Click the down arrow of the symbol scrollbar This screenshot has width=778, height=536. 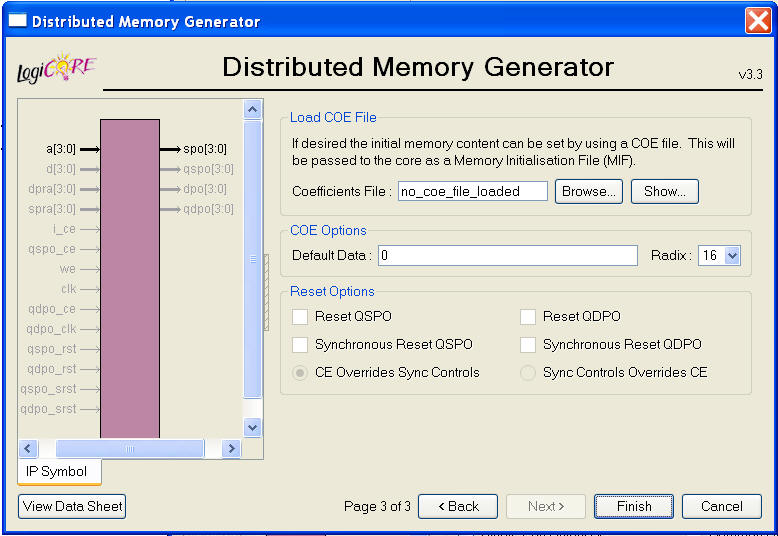pyautogui.click(x=253, y=427)
